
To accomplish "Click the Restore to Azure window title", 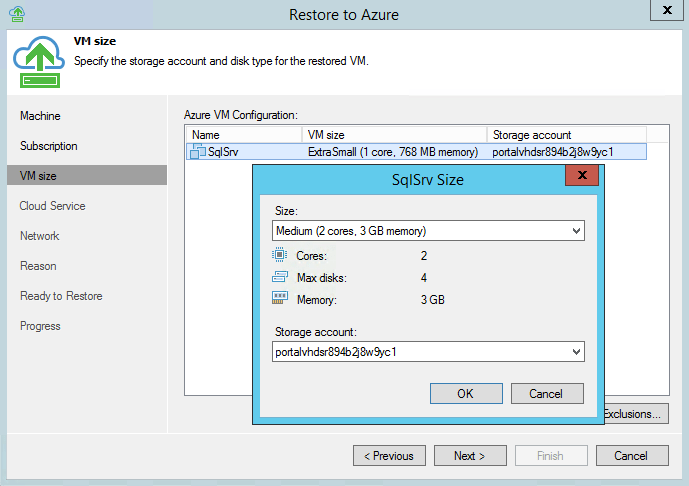I will pos(344,15).
